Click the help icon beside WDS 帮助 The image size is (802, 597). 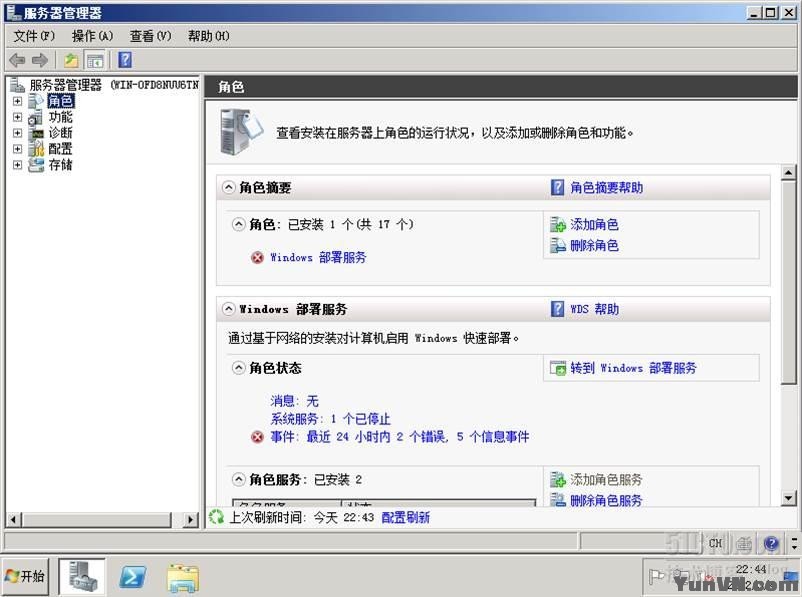pos(558,308)
